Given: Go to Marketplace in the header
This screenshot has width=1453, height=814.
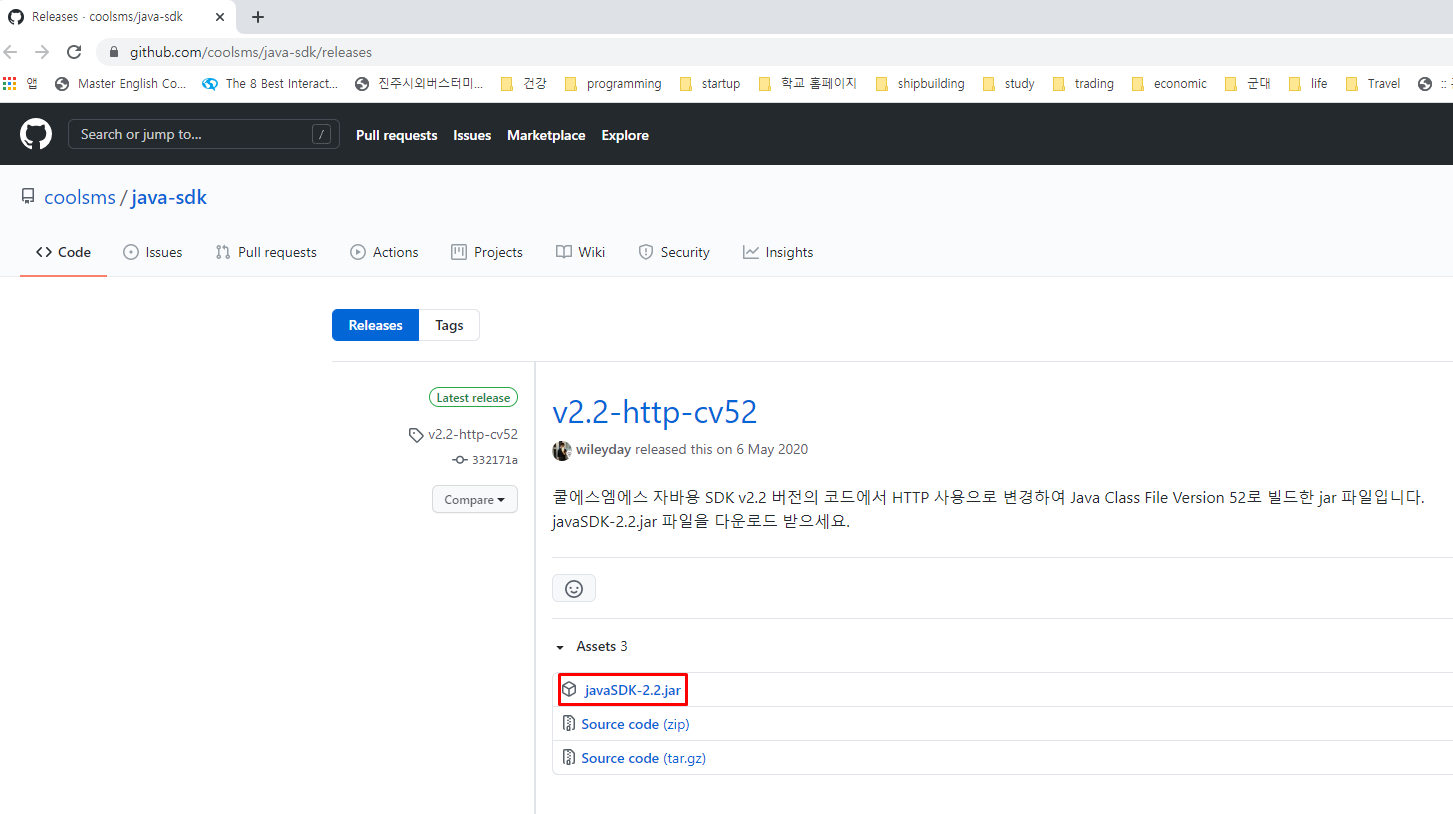Looking at the screenshot, I should coord(546,135).
